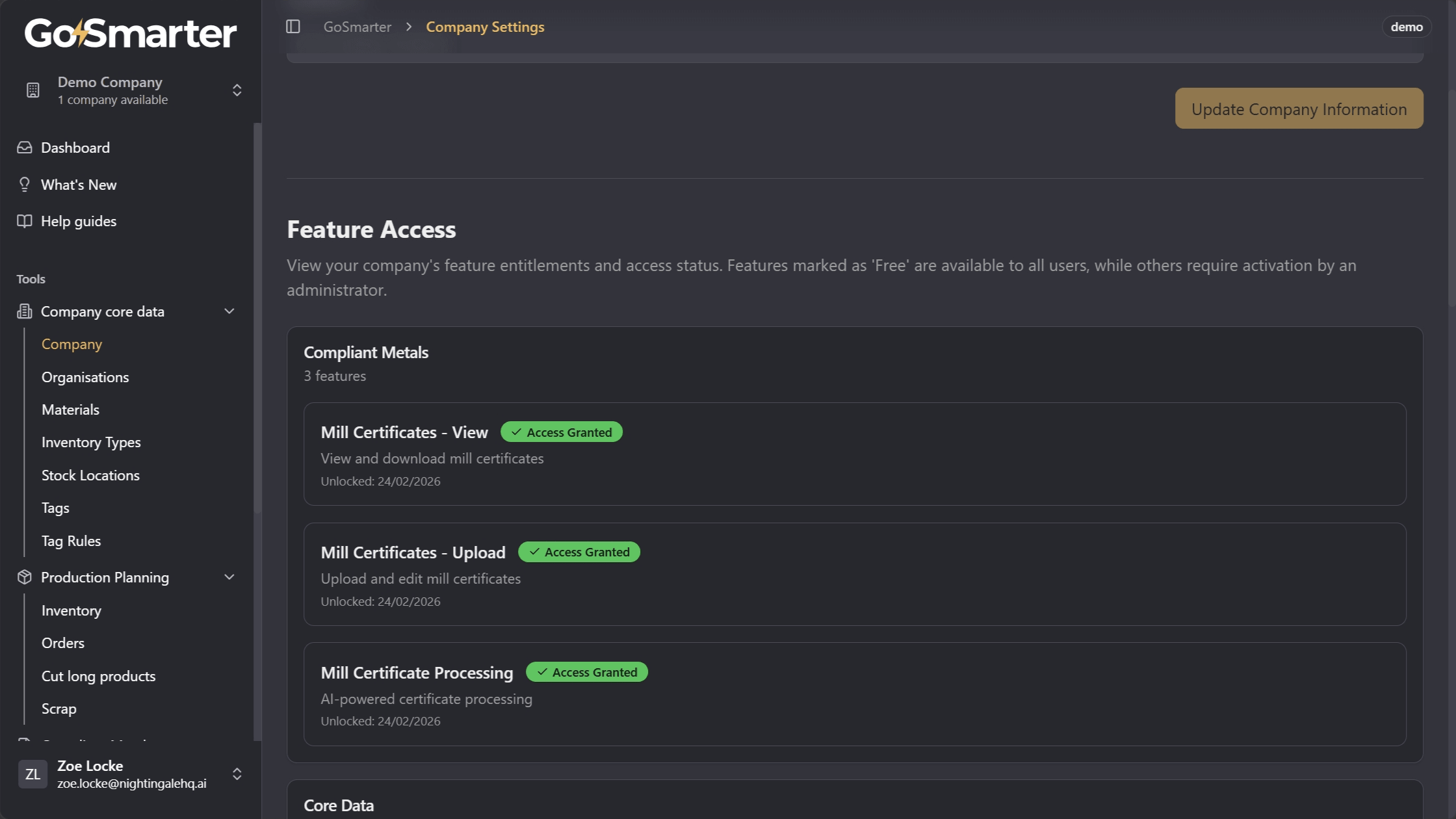Viewport: 1456px width, 819px height.
Task: Click the GoSmarter breadcrumb link
Action: [x=357, y=27]
